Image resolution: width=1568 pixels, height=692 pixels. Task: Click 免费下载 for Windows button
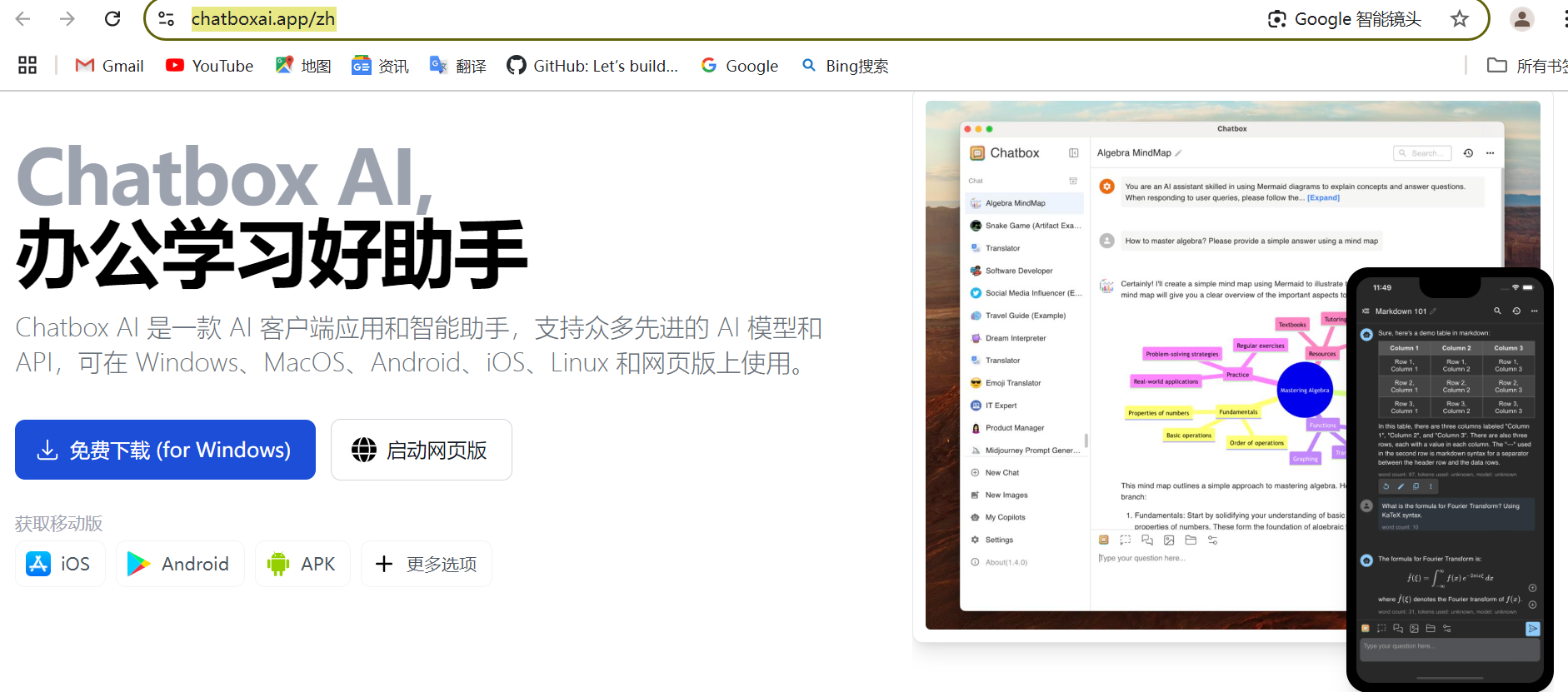pyautogui.click(x=165, y=450)
